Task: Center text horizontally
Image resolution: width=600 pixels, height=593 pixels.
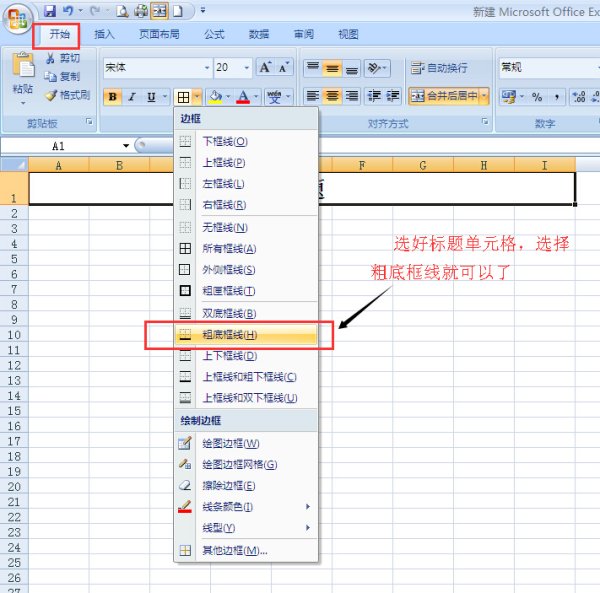Action: [332, 96]
